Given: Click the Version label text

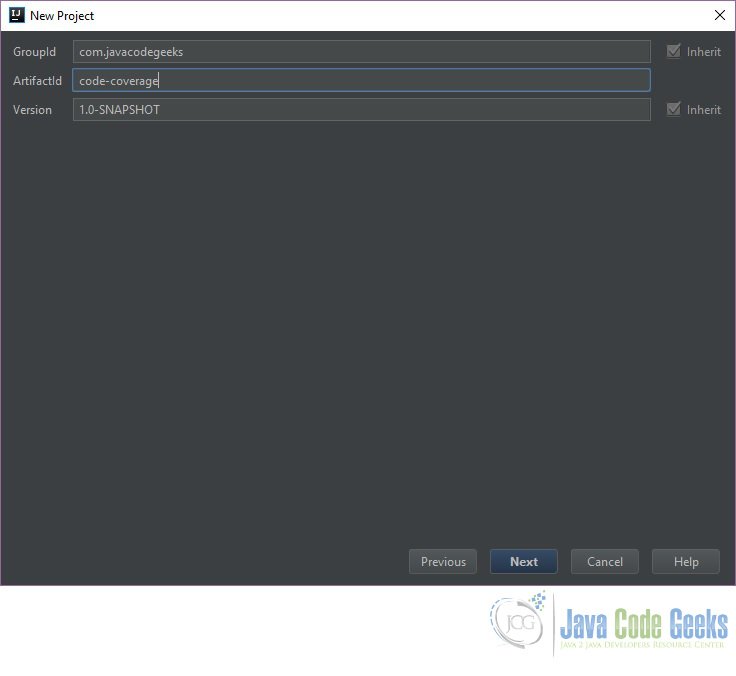Looking at the screenshot, I should [x=32, y=110].
